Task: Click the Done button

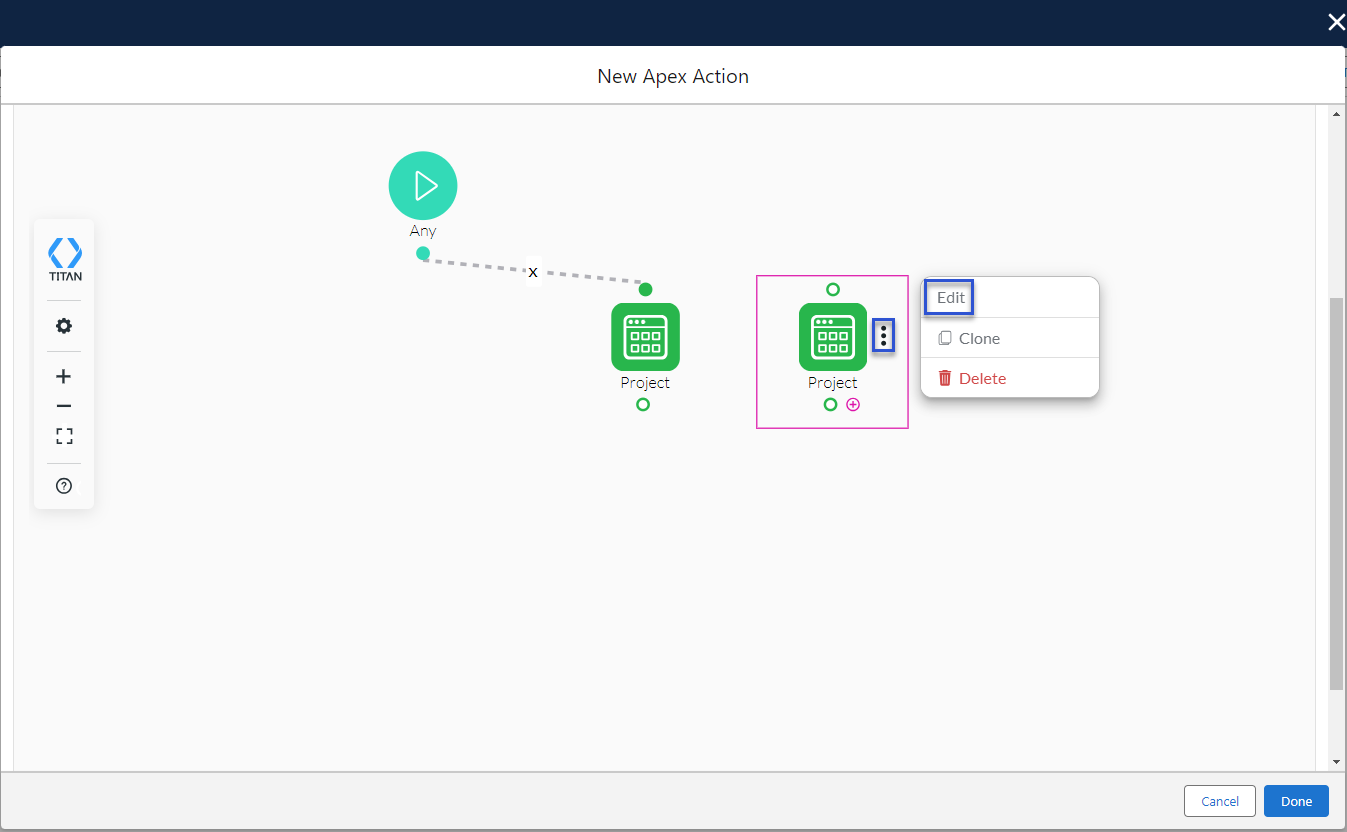Action: 1296,801
